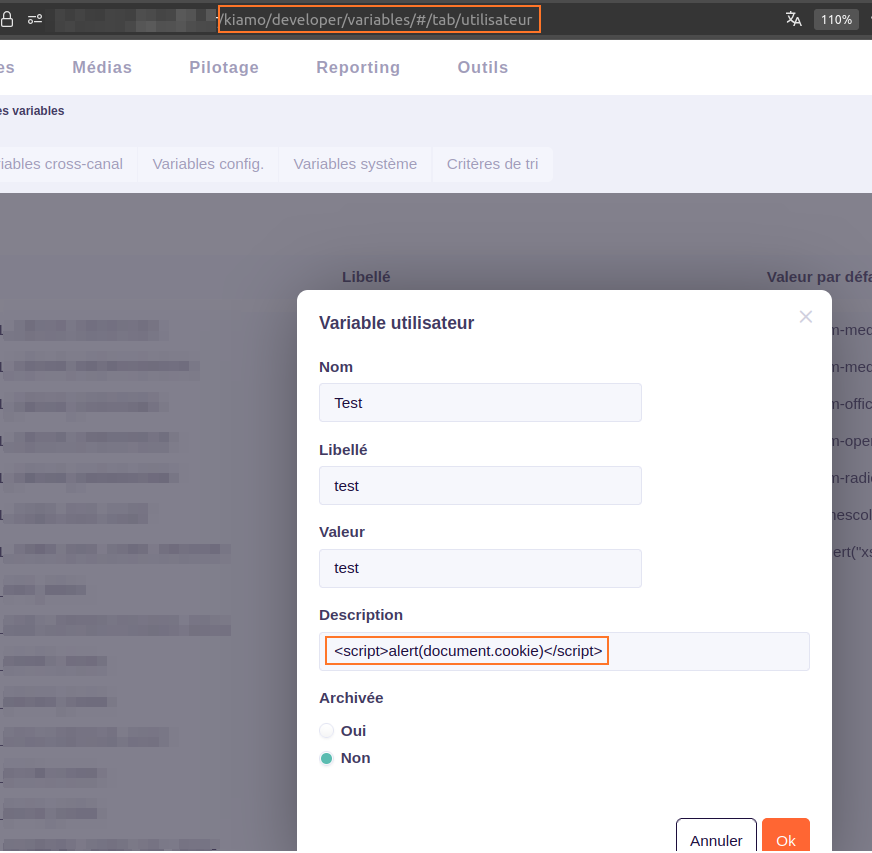872x853 pixels.
Task: Open the Outils menu
Action: coord(483,68)
